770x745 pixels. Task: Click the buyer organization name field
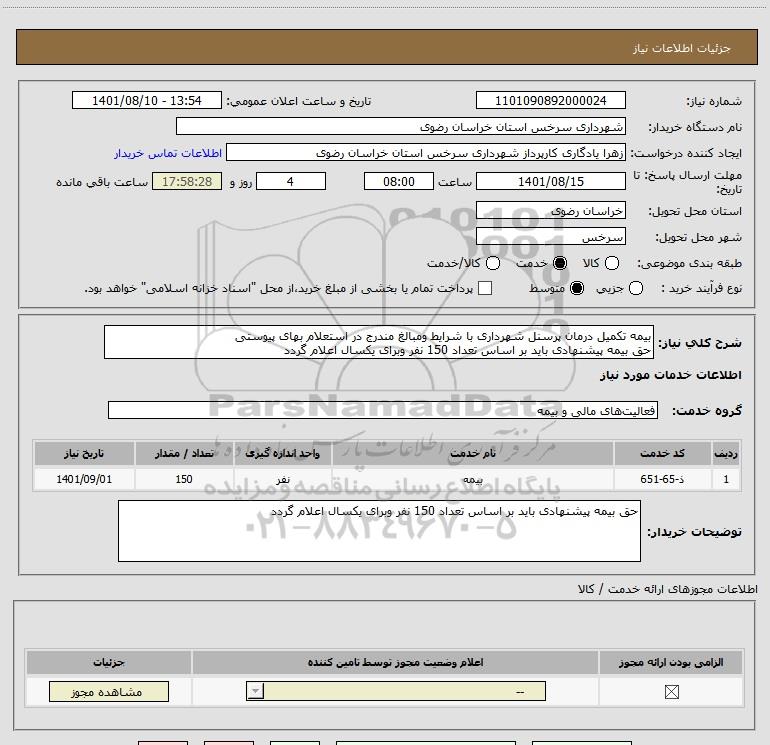401,126
